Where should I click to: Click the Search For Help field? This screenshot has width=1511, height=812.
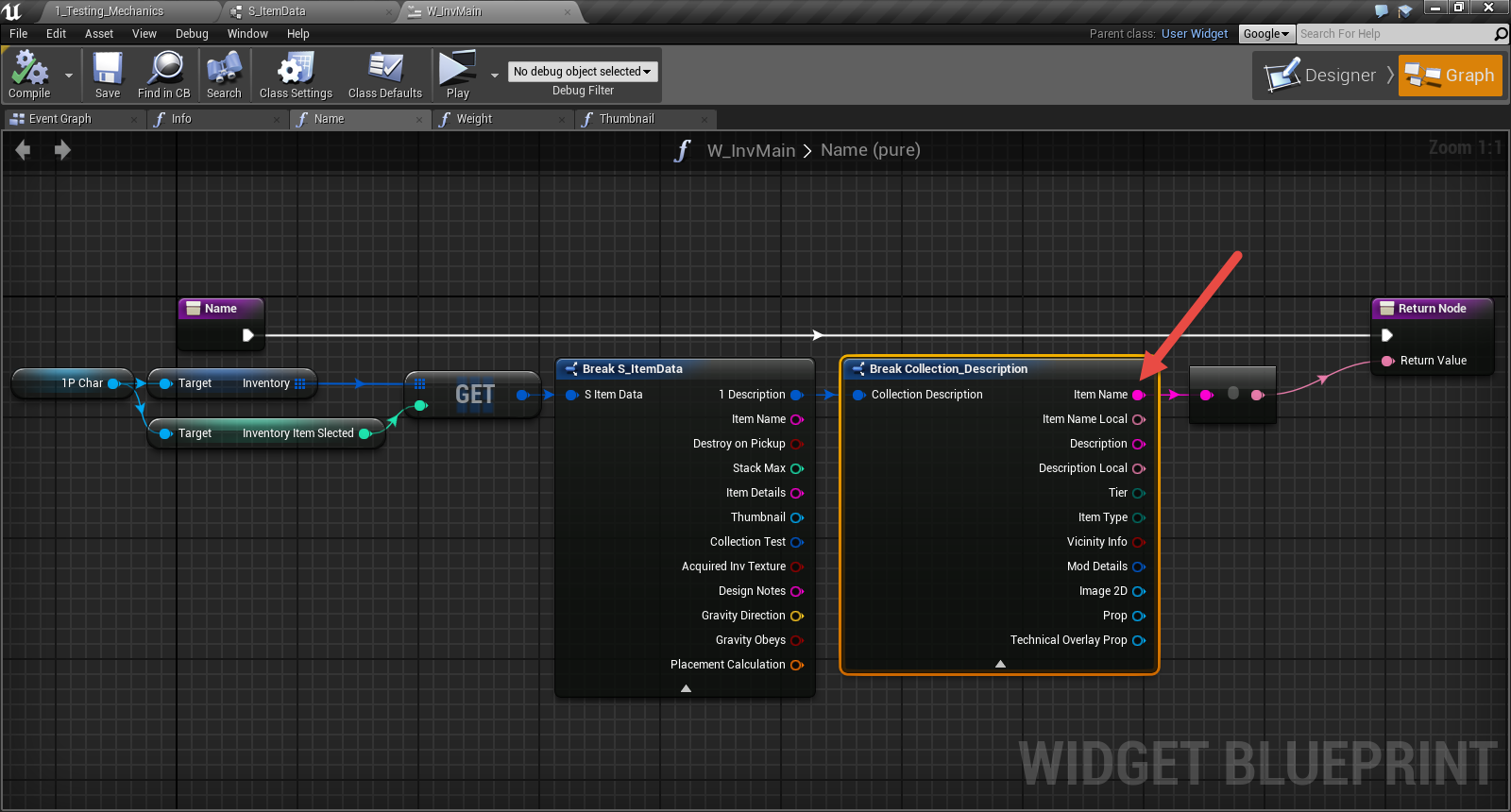[1396, 33]
